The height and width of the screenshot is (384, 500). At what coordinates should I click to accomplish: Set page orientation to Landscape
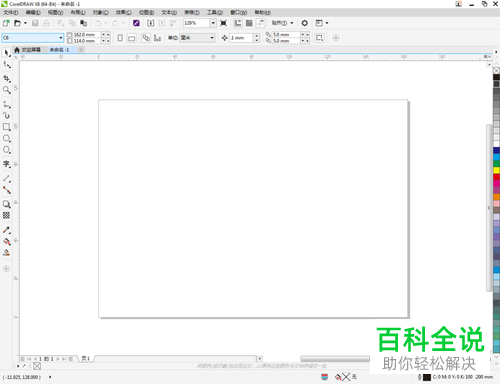tap(132, 38)
